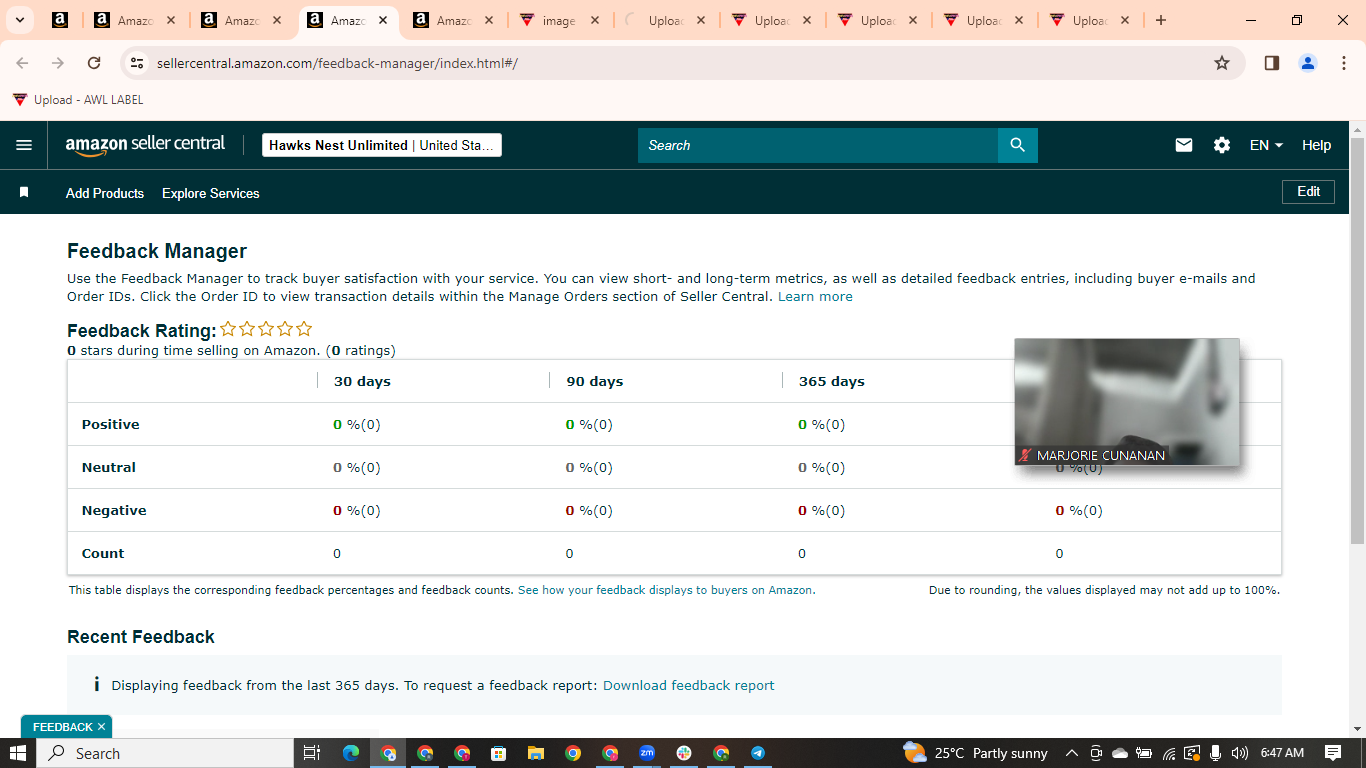Click the '30 days' column header
This screenshot has width=1366, height=768.
(362, 381)
